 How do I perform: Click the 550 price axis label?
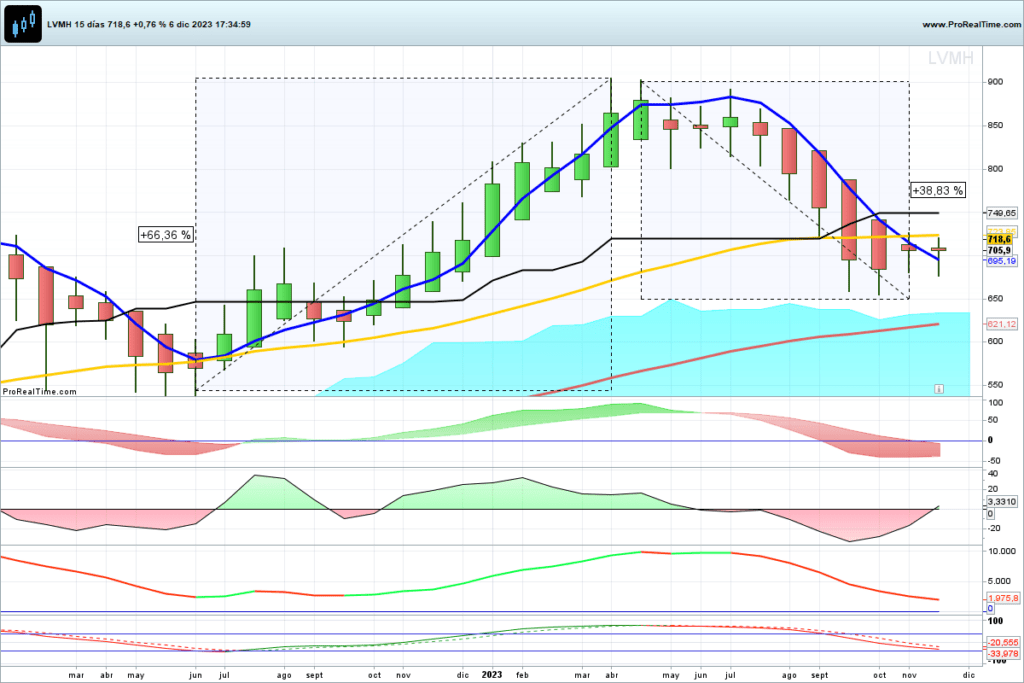pos(995,385)
